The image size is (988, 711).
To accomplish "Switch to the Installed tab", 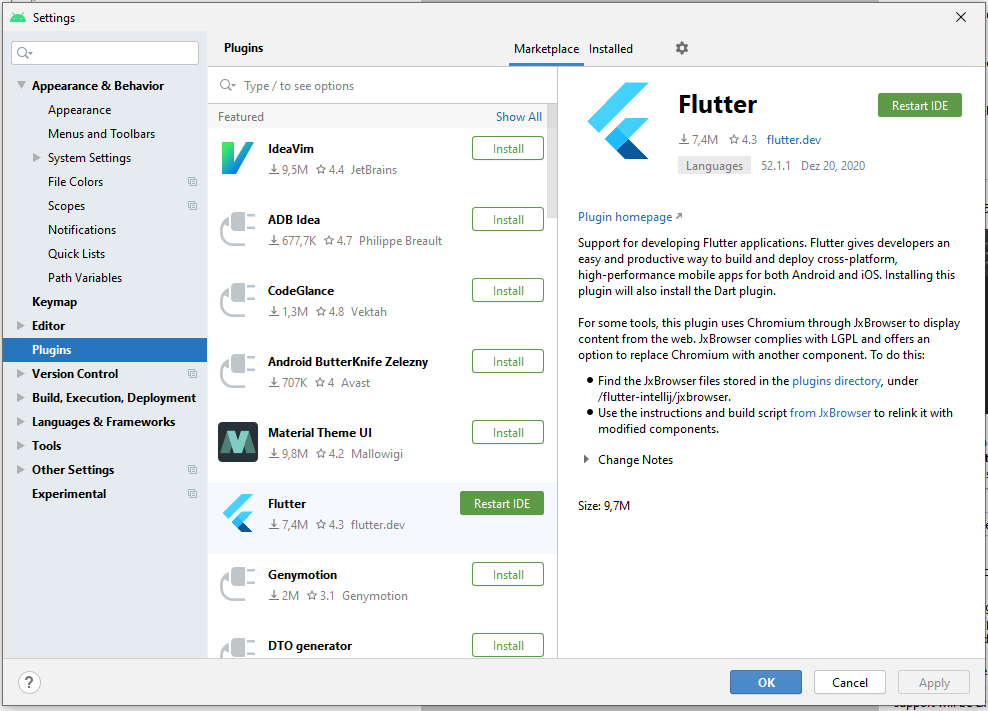I will [611, 49].
